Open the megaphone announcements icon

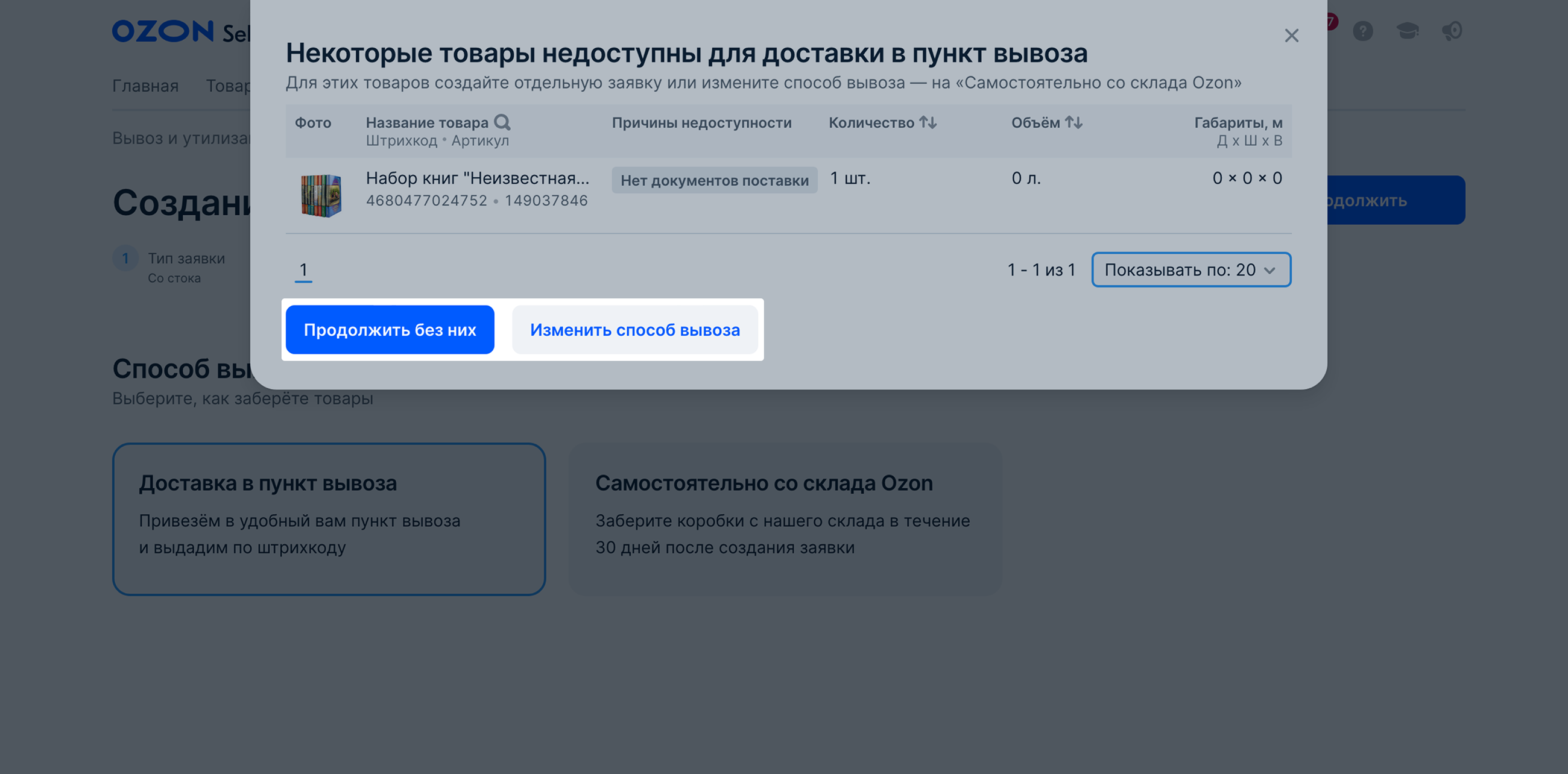[x=1452, y=31]
